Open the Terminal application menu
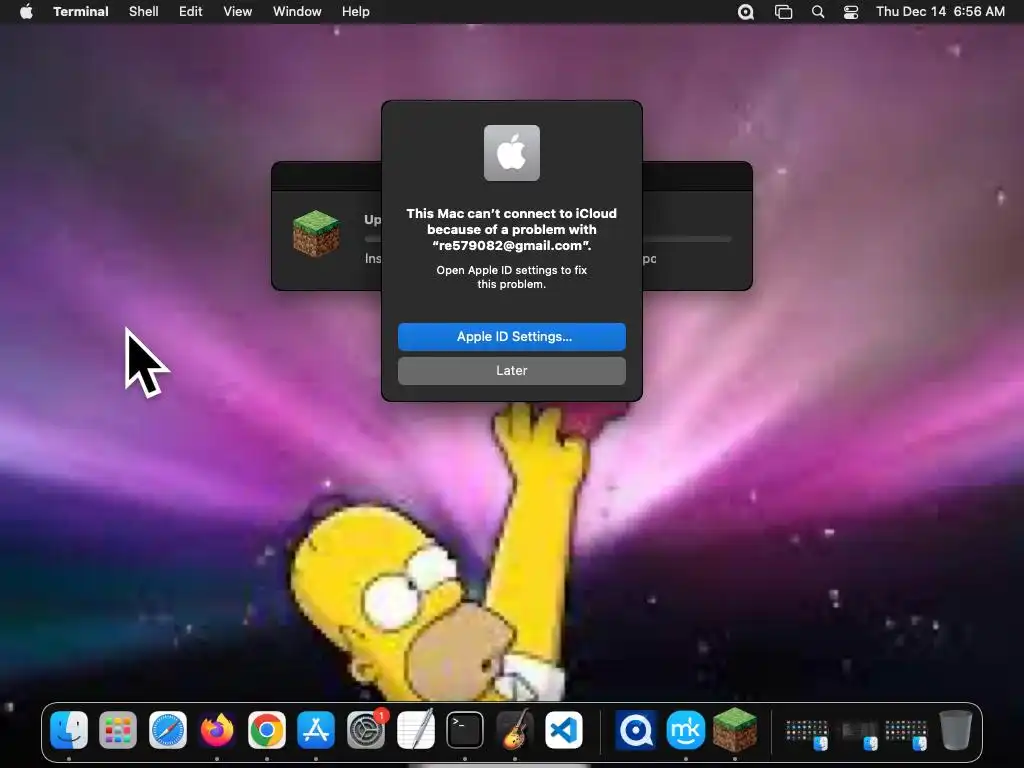1024x768 pixels. pos(81,11)
